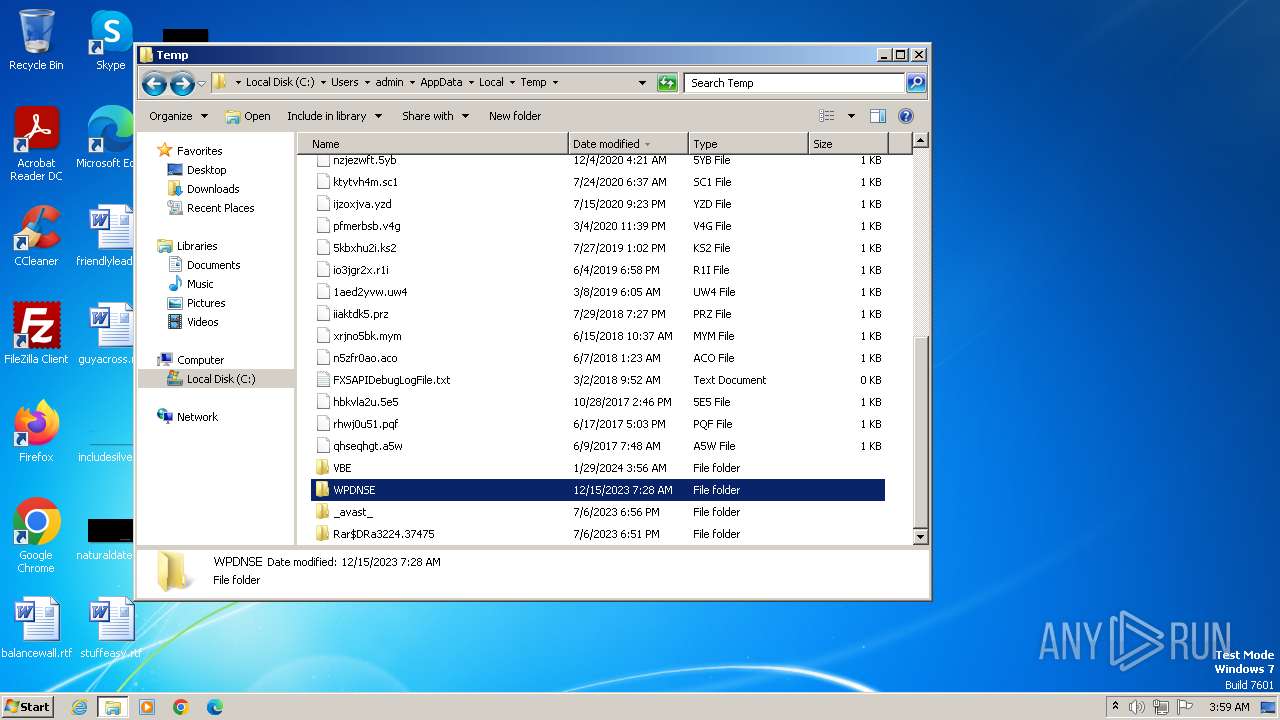
Task: Change your view icon button
Action: [x=827, y=116]
